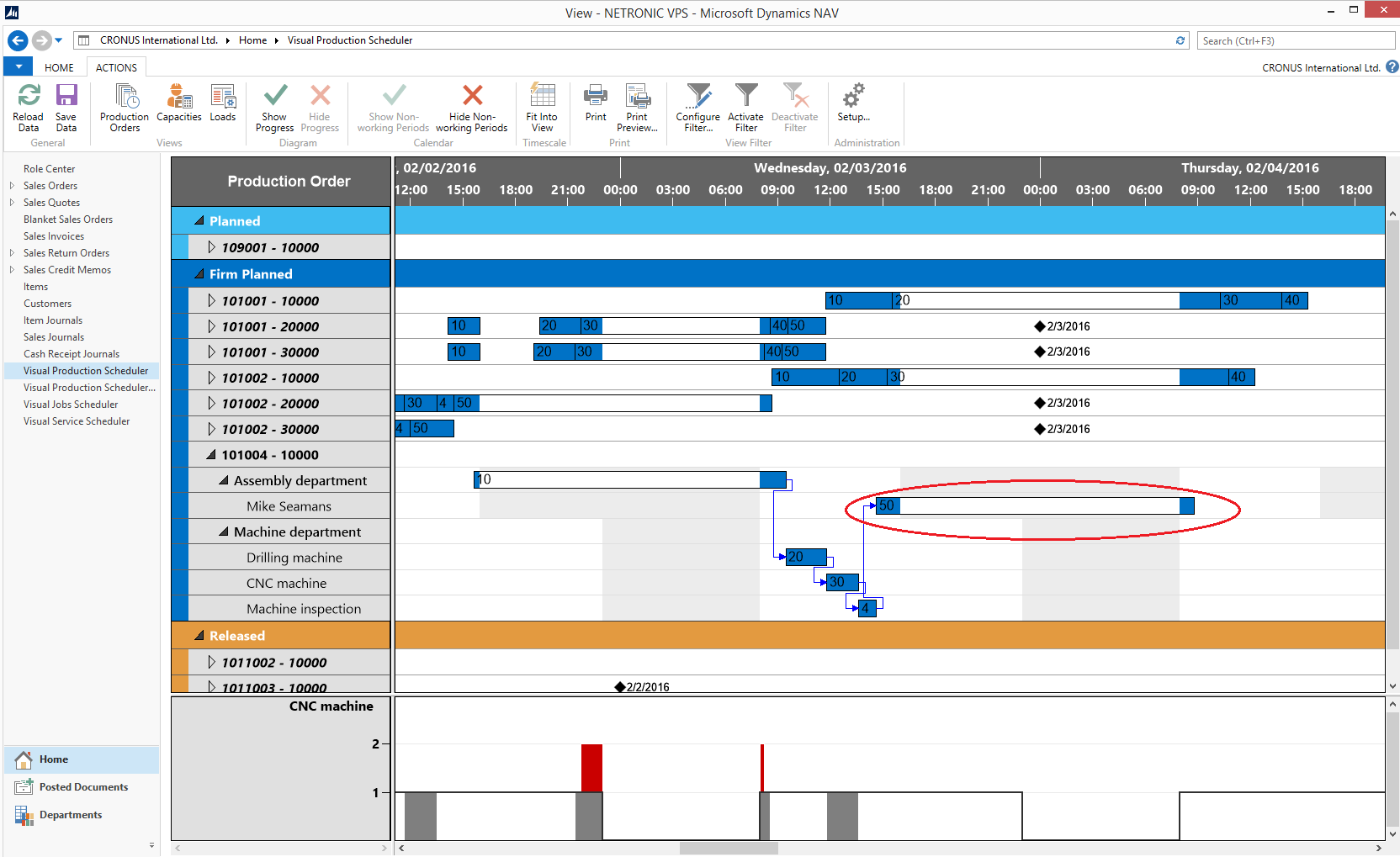Switch to the HOME ribbon tab

59,67
